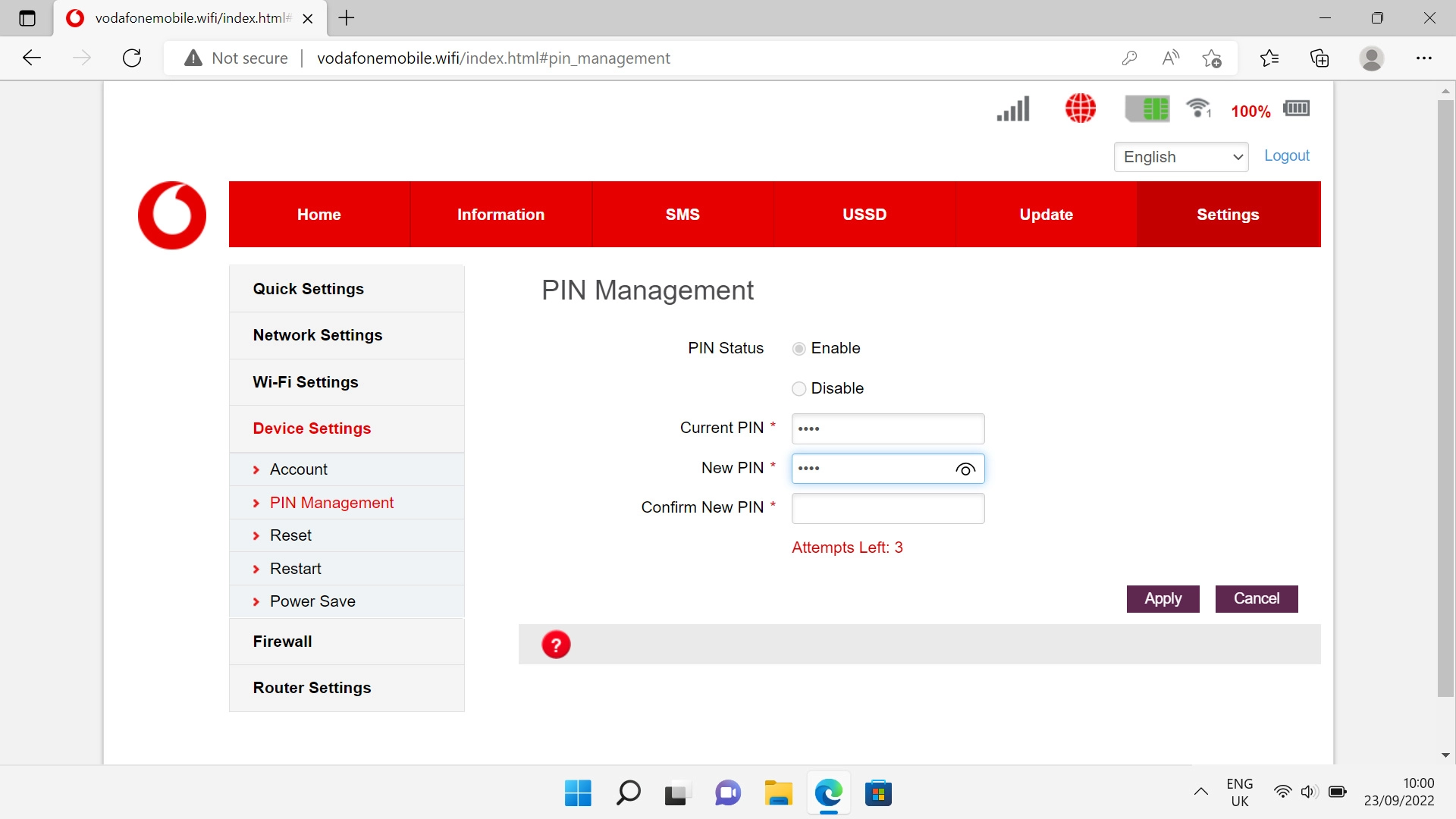The height and width of the screenshot is (819, 1456).
Task: Reveal the New PIN with the eye icon
Action: (x=965, y=469)
